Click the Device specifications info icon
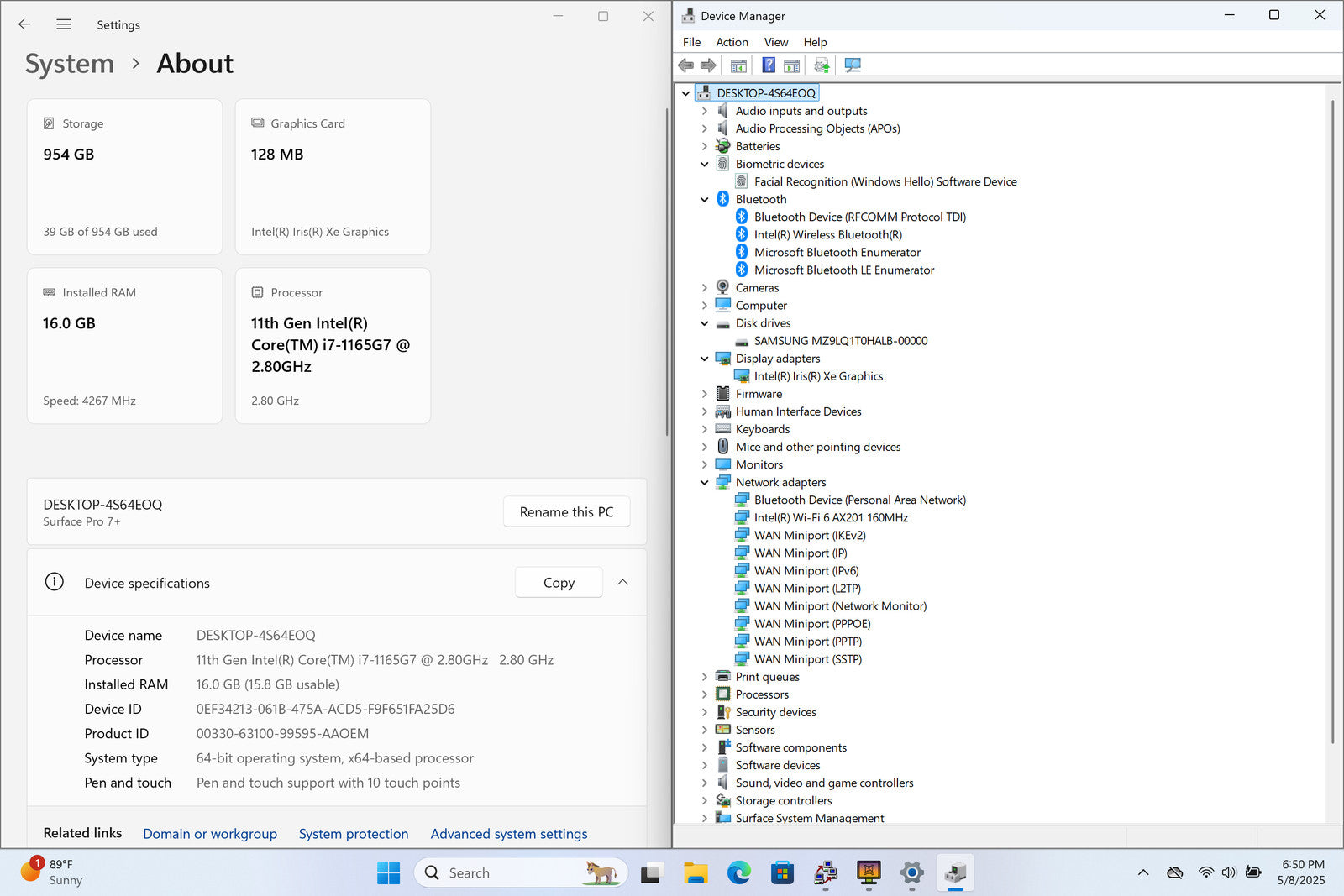The image size is (1344, 896). click(x=55, y=582)
